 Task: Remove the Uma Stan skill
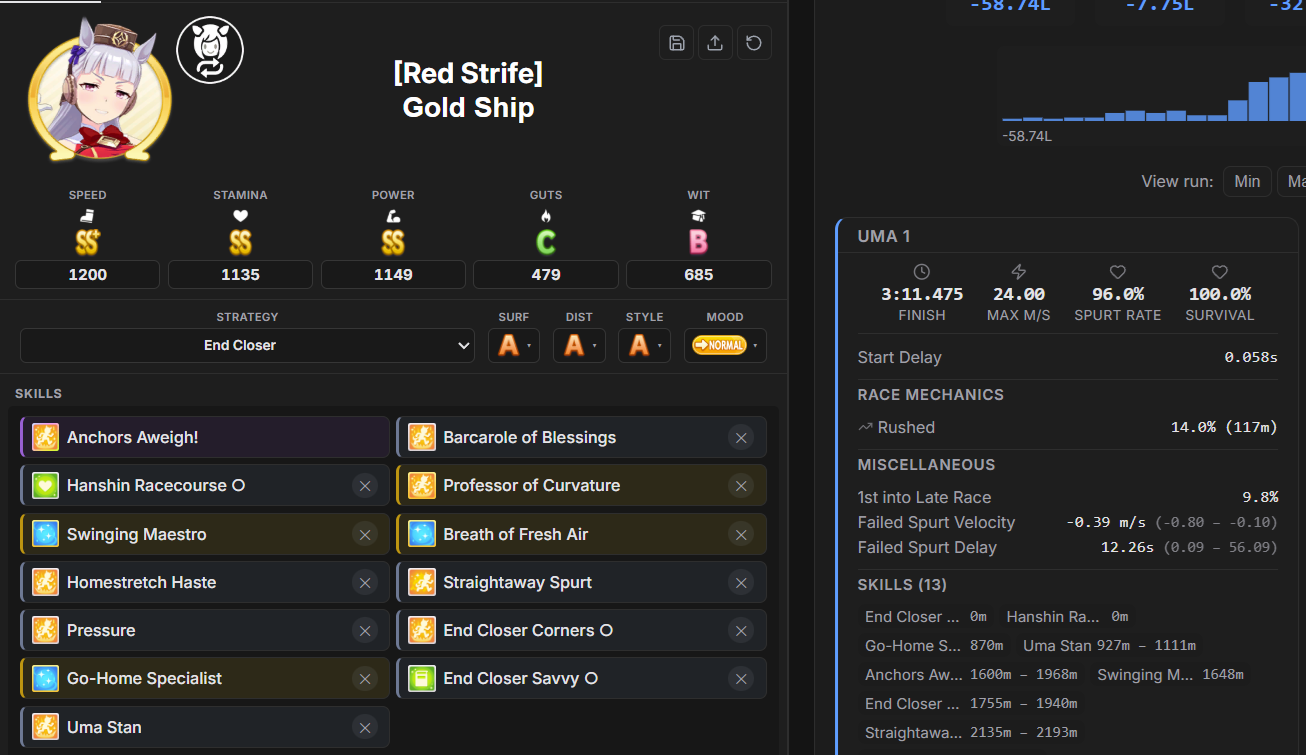365,727
